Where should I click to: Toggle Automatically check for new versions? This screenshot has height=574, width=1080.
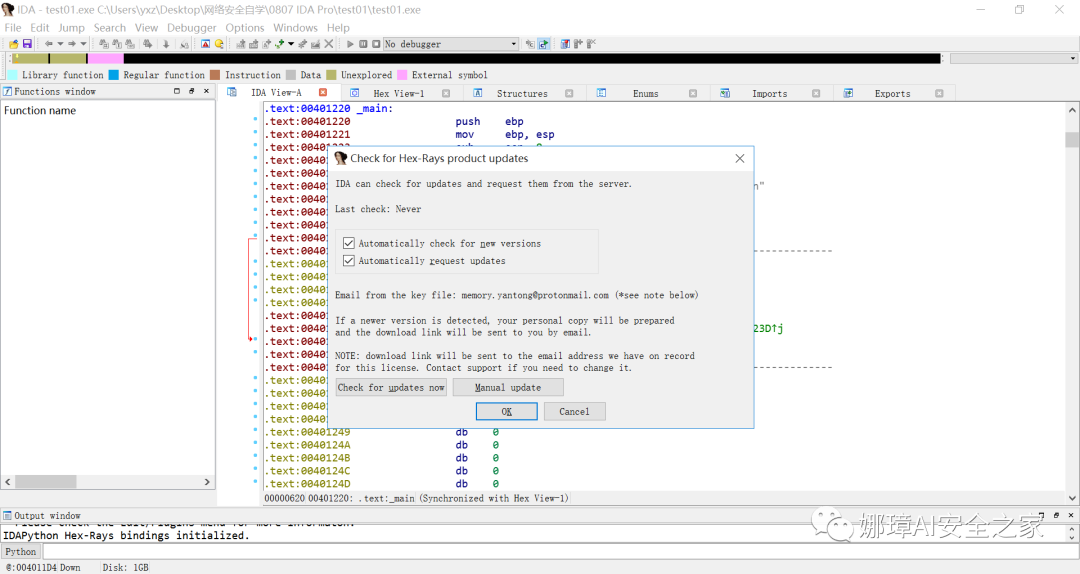tap(349, 244)
